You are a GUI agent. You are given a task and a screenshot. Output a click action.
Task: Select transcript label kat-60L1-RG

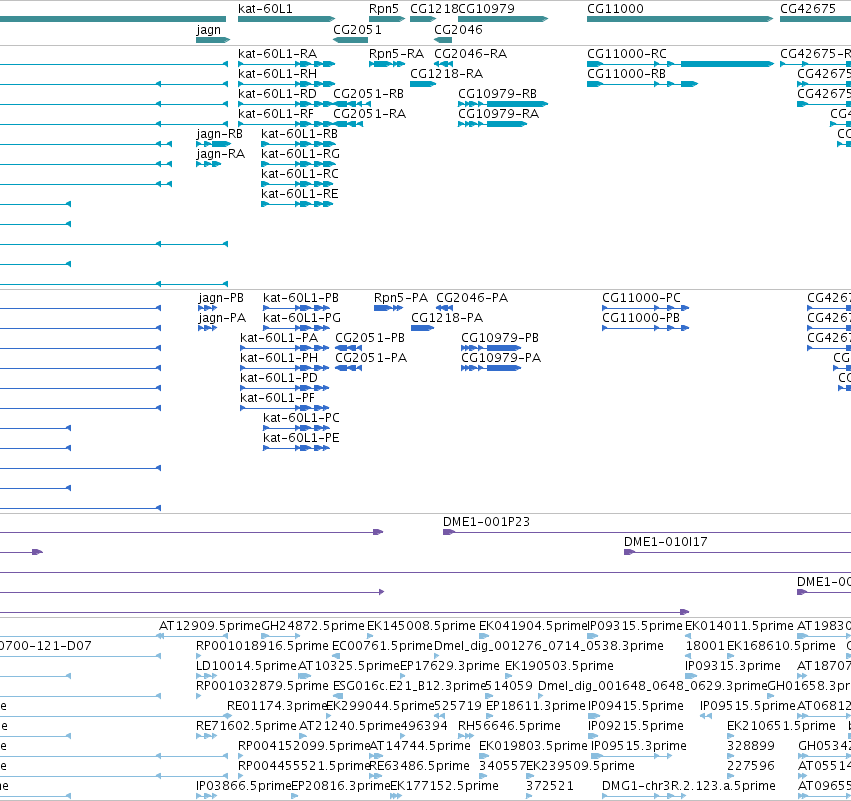coord(301,154)
